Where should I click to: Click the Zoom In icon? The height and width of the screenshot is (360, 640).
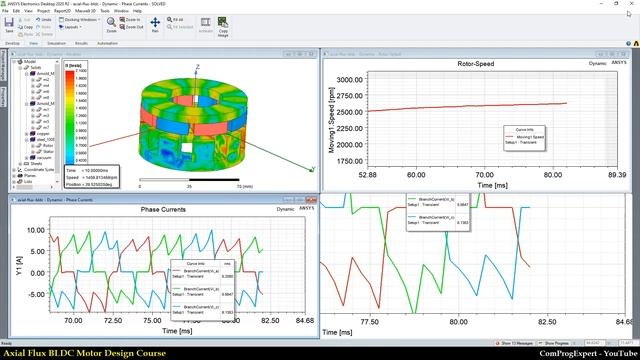122,20
